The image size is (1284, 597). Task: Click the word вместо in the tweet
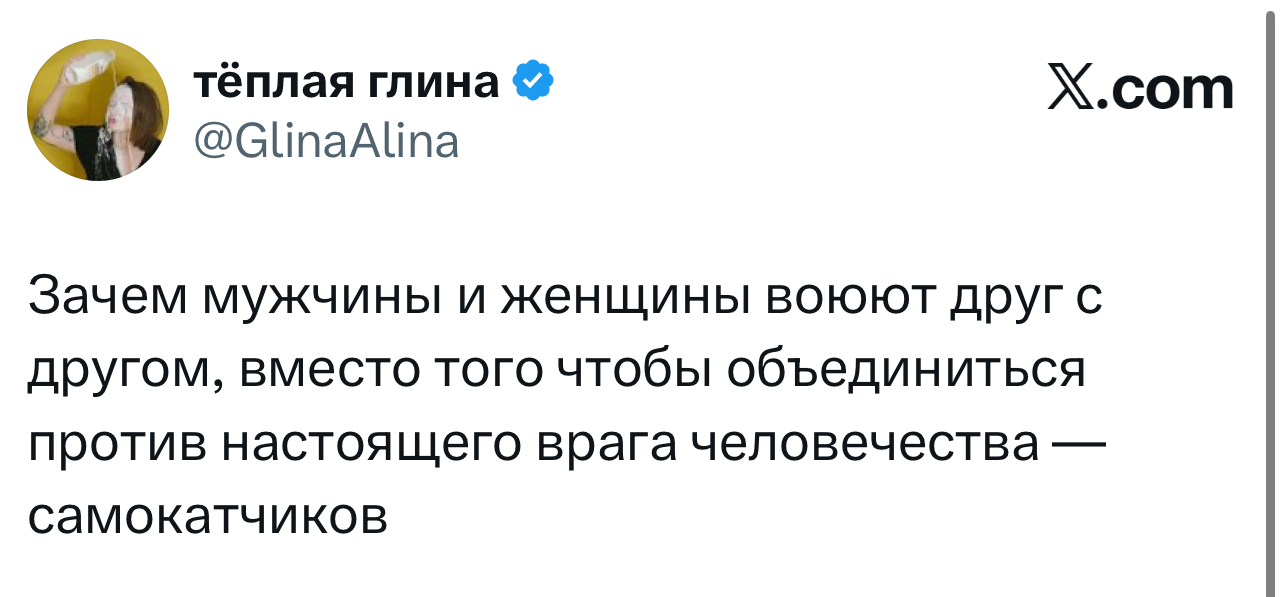coord(324,372)
